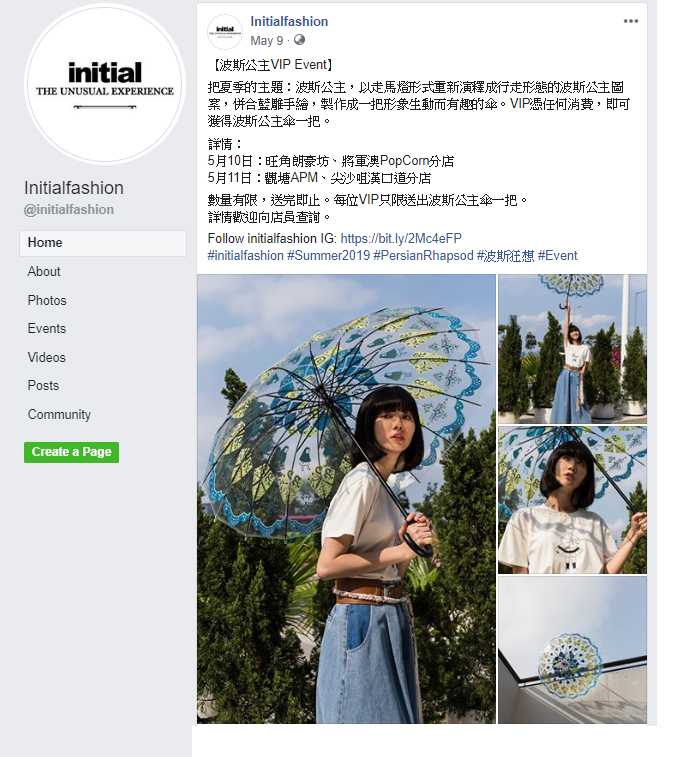Click the #PersianRhapsod hashtag
688x757 pixels.
pyautogui.click(x=423, y=255)
